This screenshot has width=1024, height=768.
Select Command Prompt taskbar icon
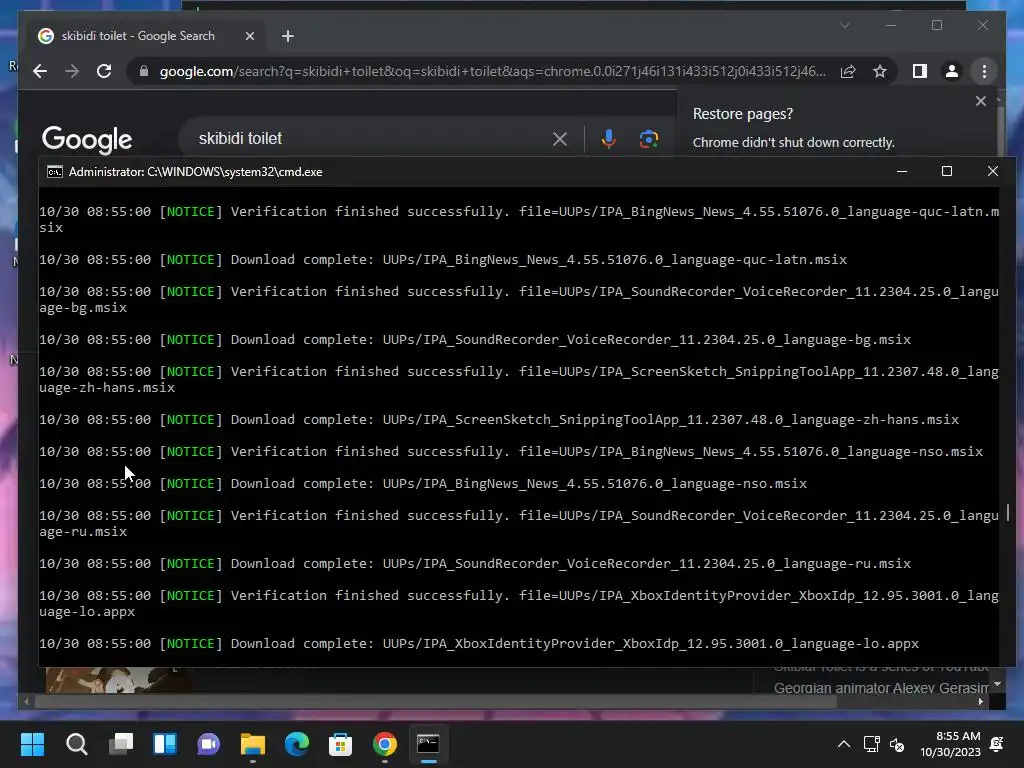(428, 744)
